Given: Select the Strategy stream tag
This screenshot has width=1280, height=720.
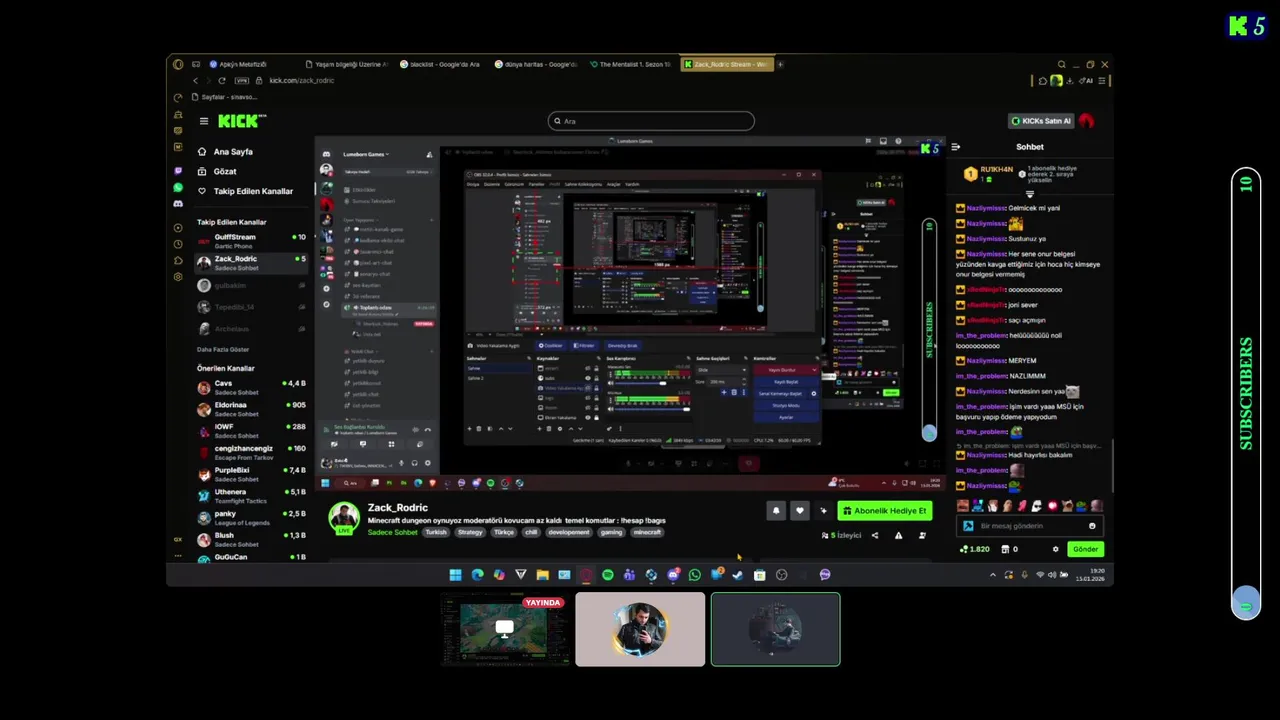Looking at the screenshot, I should coord(470,532).
